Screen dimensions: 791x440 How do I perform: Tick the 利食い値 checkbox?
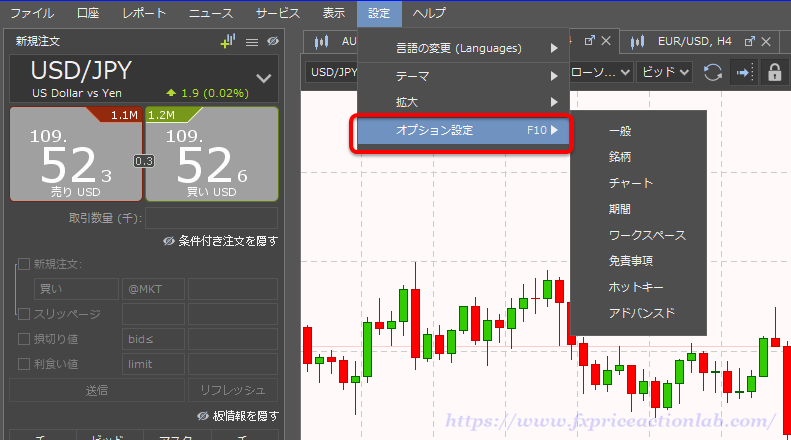[24, 364]
